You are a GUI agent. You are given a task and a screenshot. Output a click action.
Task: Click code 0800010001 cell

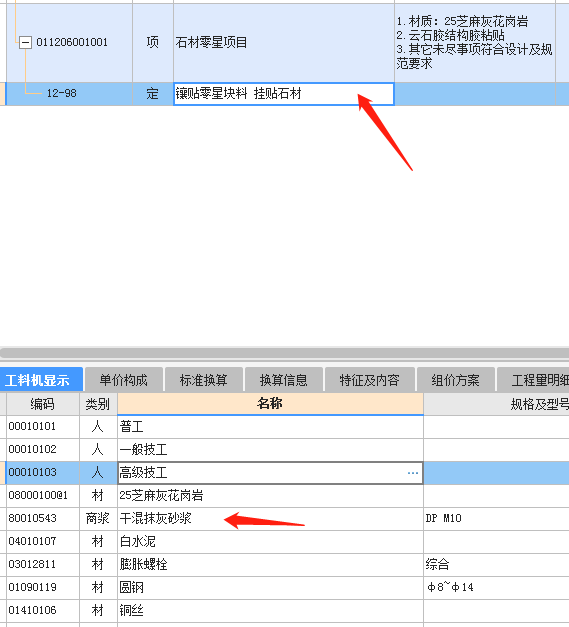point(42,496)
